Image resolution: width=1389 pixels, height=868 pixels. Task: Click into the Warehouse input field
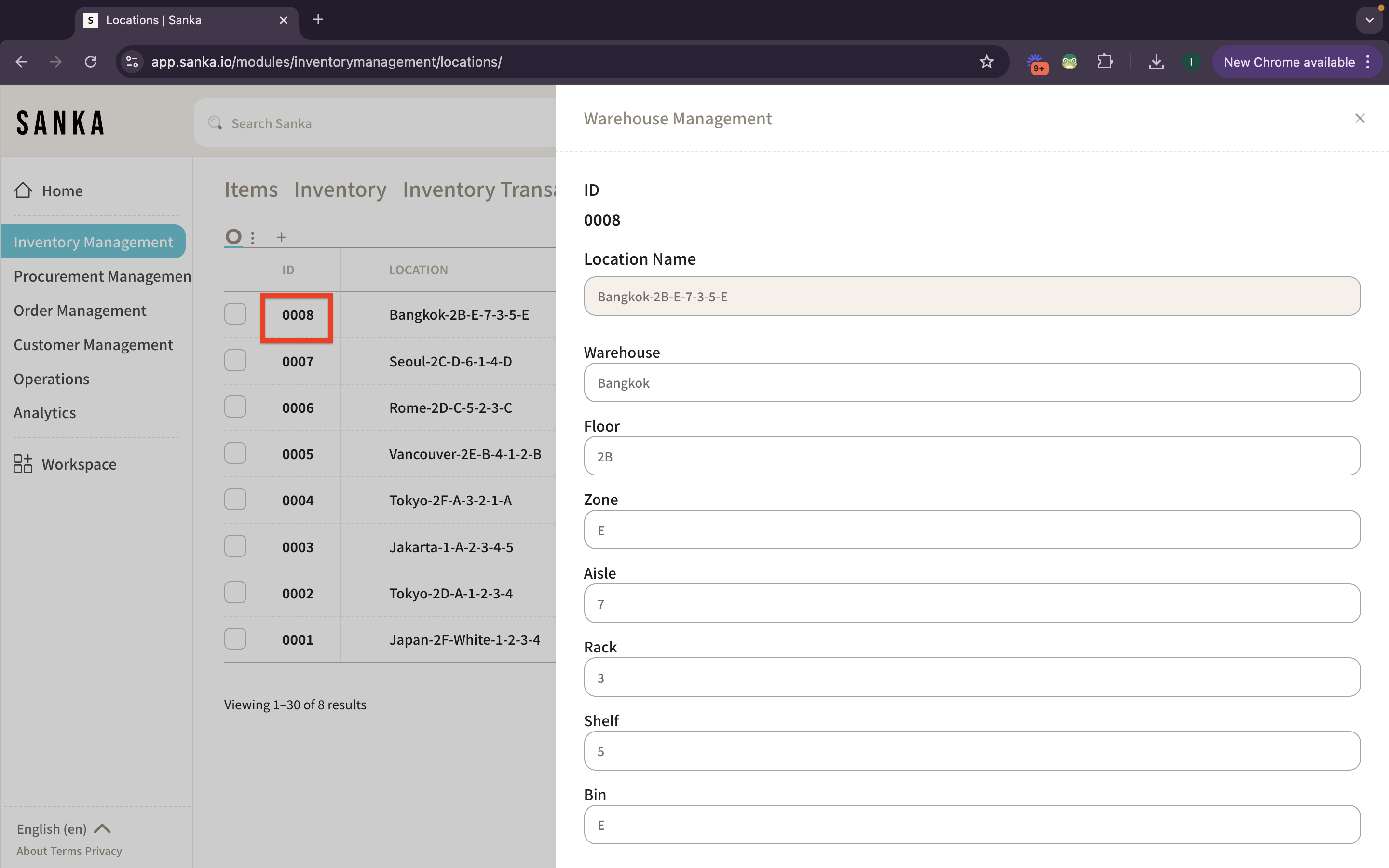coord(971,382)
